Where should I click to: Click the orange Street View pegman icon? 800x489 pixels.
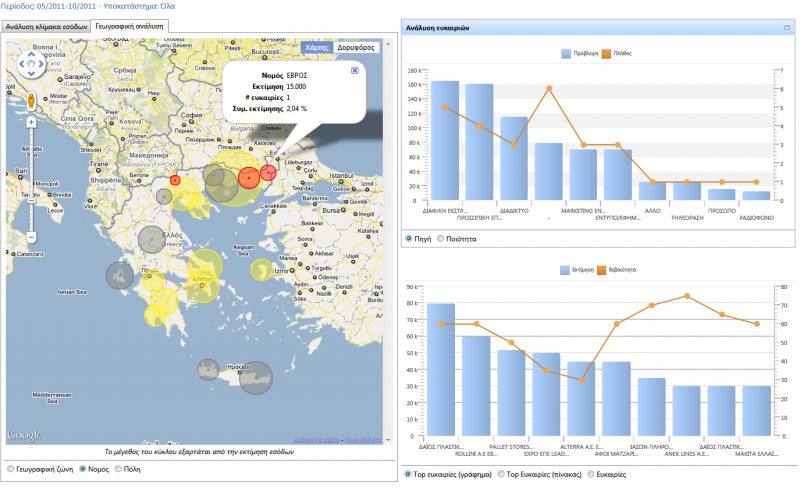[31, 101]
